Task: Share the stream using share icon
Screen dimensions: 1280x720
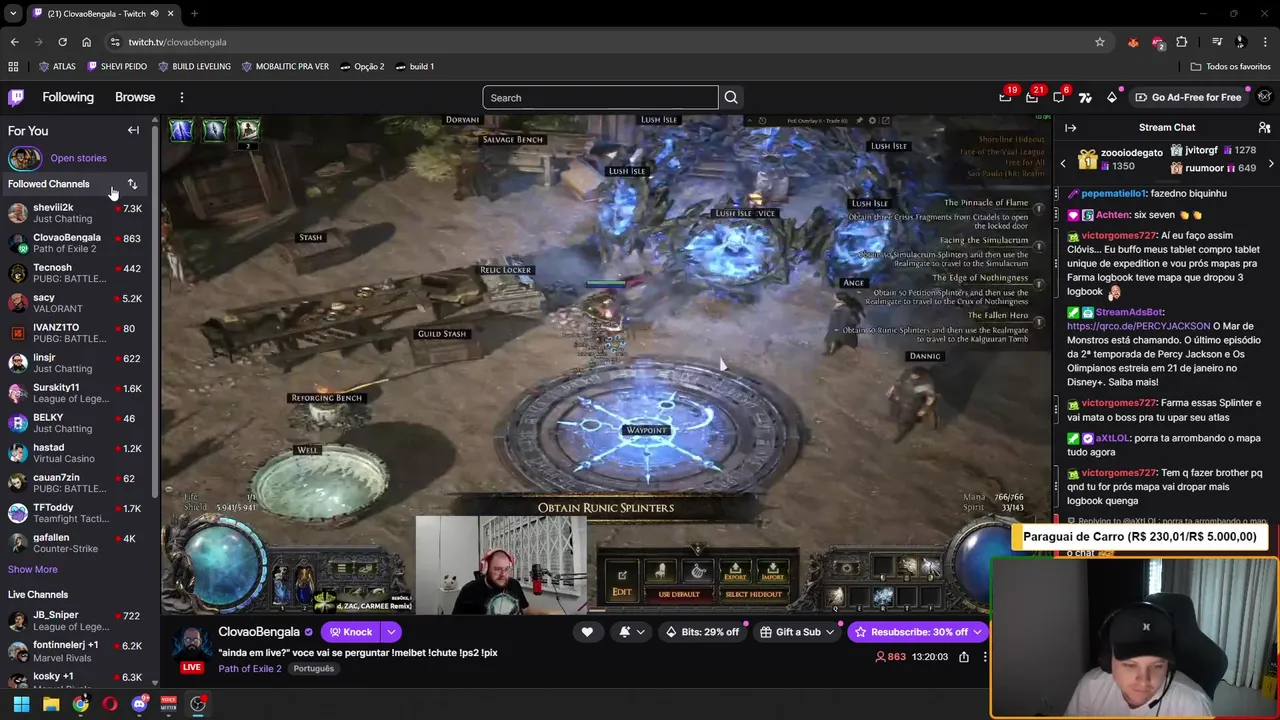Action: [964, 657]
